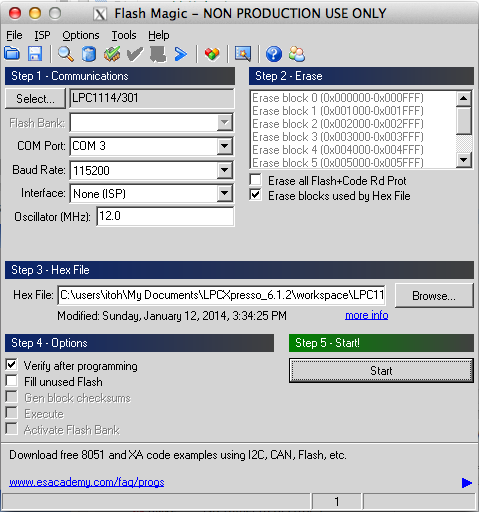Open the File menu
Screen dimensions: 479x512
(14, 35)
